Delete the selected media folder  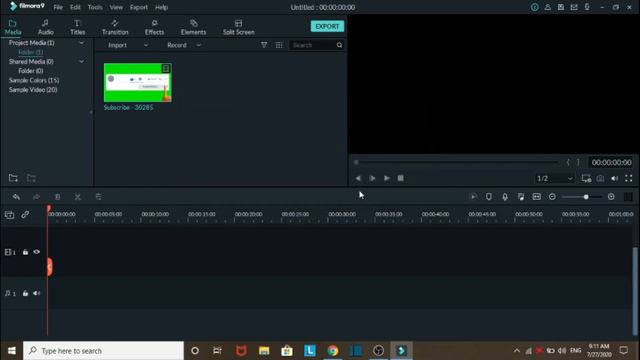coord(31,178)
